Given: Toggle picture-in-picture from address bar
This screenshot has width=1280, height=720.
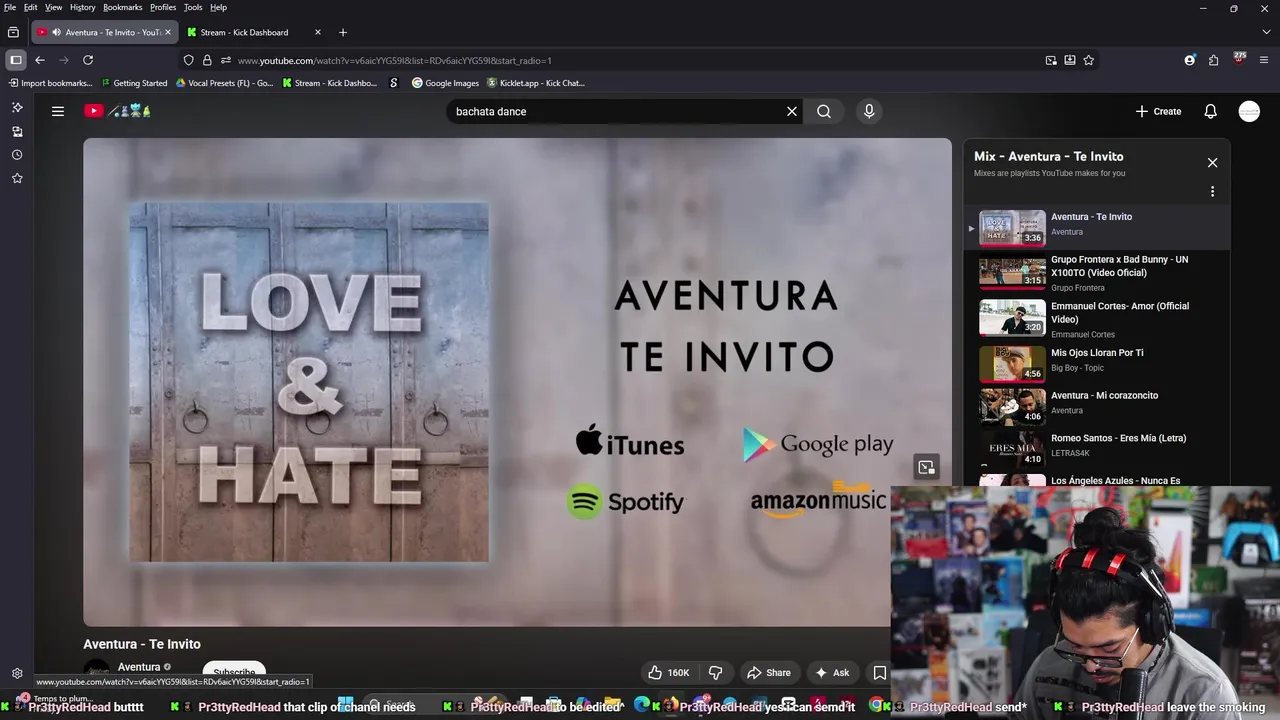Looking at the screenshot, I should click(x=1051, y=60).
